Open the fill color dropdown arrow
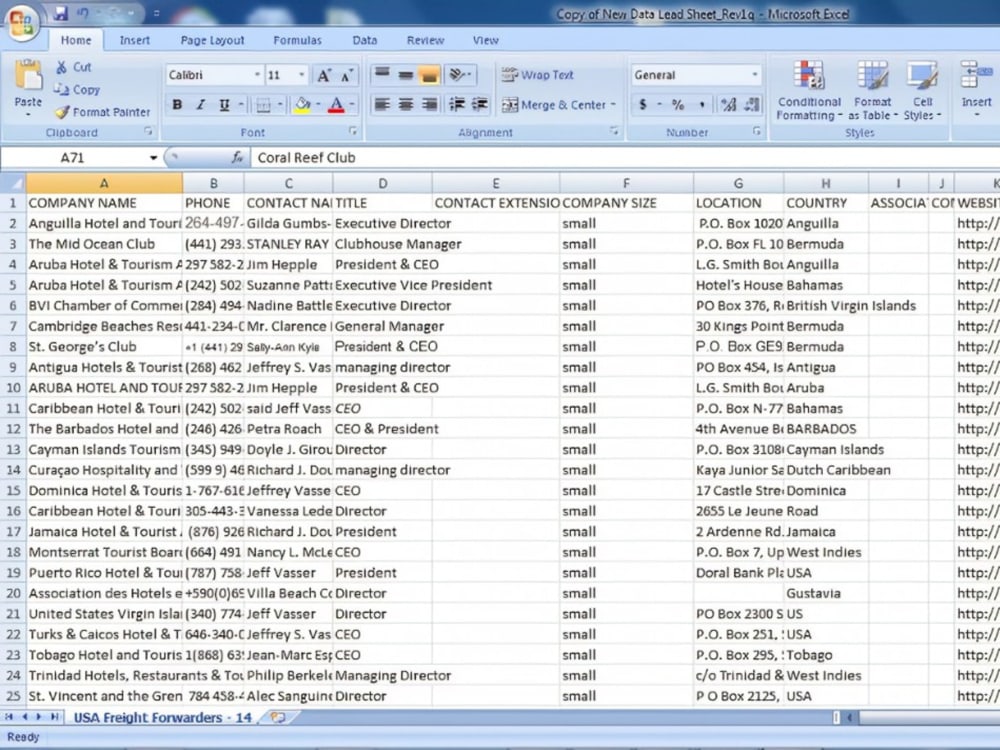The height and width of the screenshot is (750, 1000). 318,105
